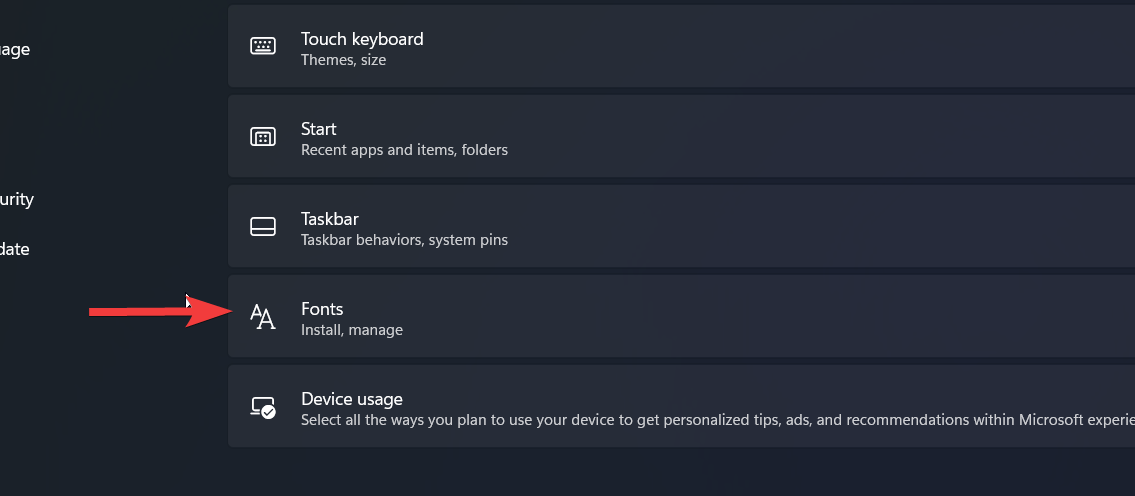Click the Taskbar settings icon
The image size is (1135, 496).
[x=263, y=227]
